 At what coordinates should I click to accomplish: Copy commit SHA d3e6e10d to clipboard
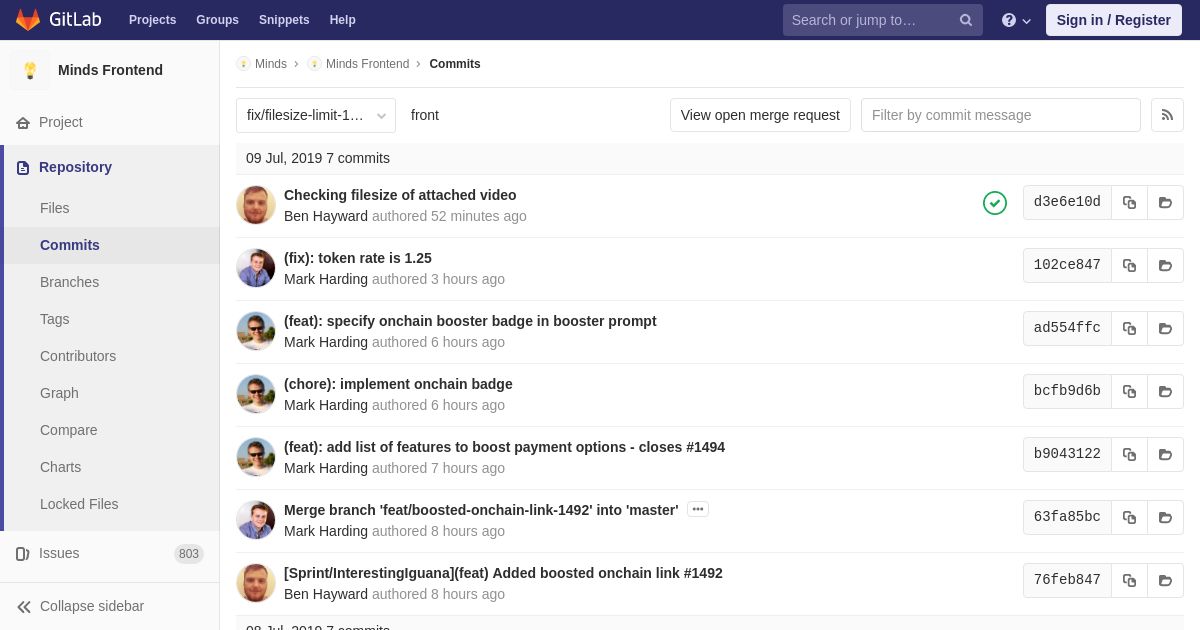(1129, 202)
